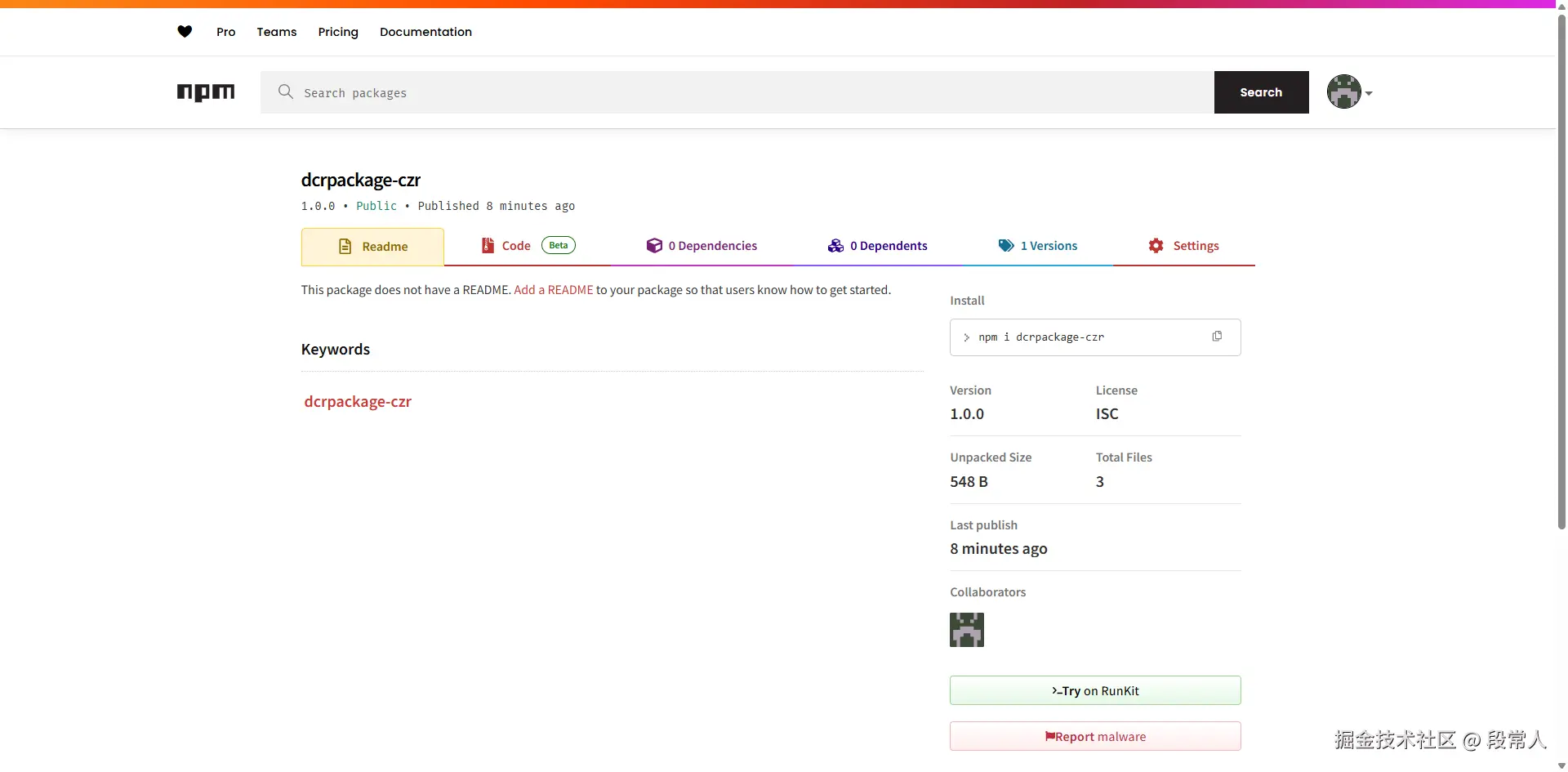
Task: Click the Add a README link
Action: coord(554,290)
